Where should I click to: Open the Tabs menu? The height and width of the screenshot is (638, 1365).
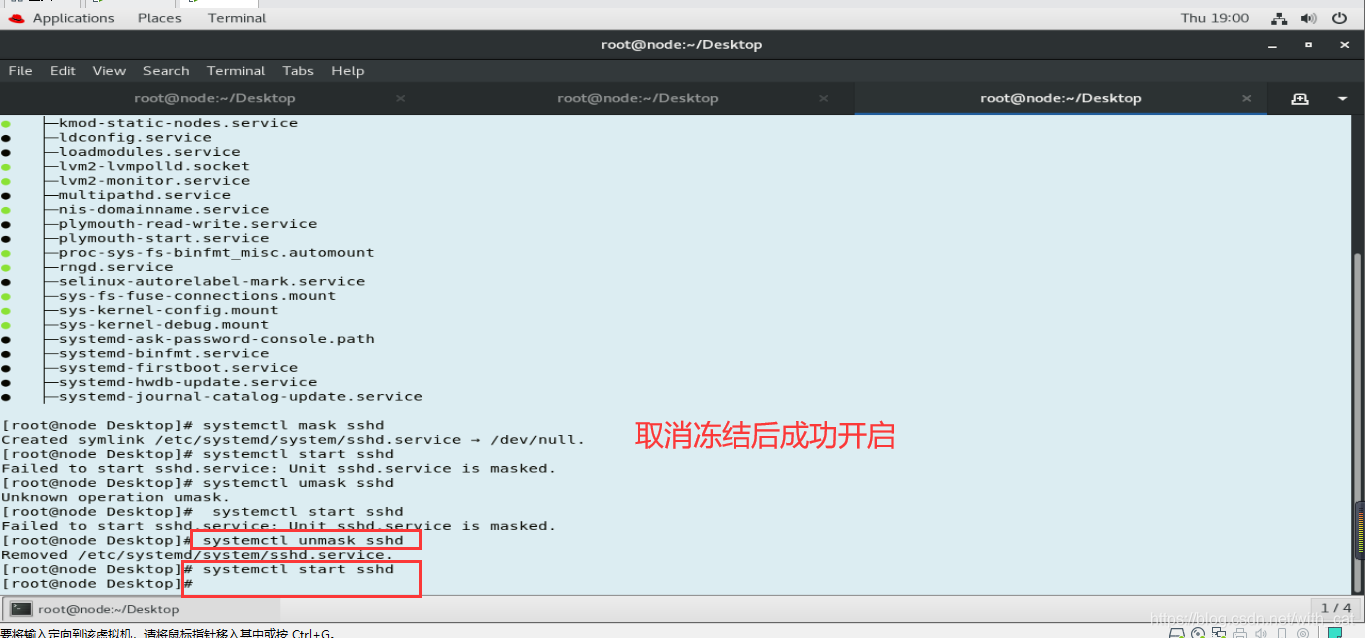tap(298, 71)
